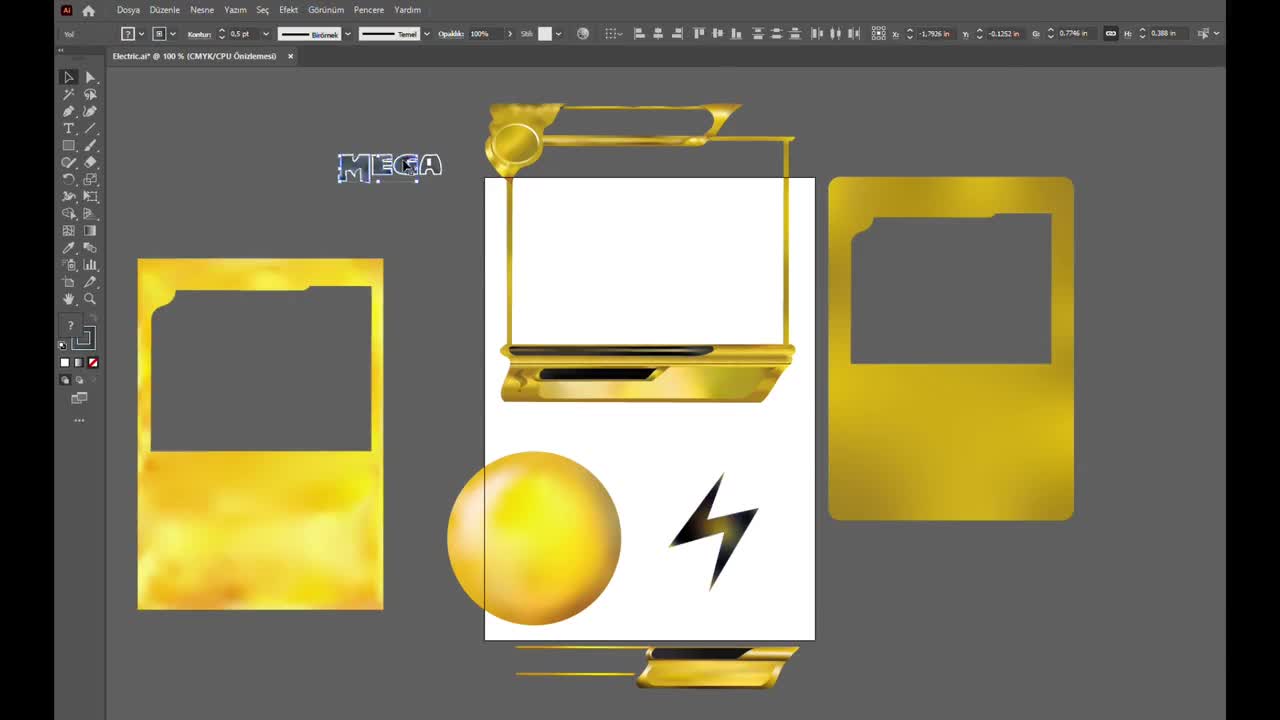Image resolution: width=1280 pixels, height=720 pixels.
Task: Select the Eyedropper tool
Action: pos(68,247)
